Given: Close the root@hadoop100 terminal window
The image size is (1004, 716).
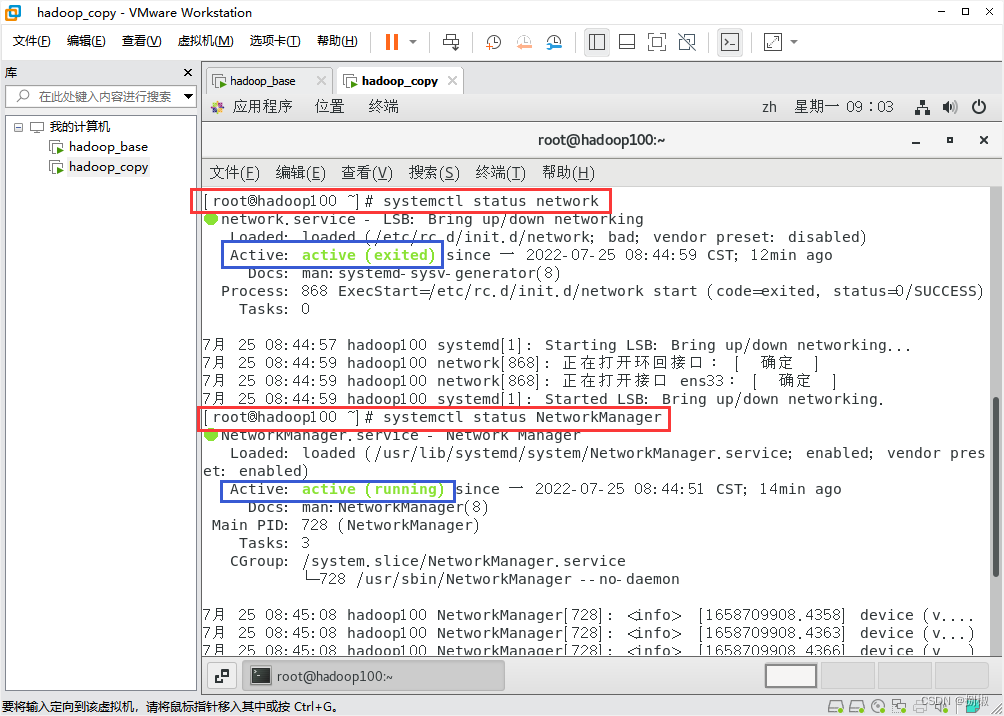Looking at the screenshot, I should [984, 140].
